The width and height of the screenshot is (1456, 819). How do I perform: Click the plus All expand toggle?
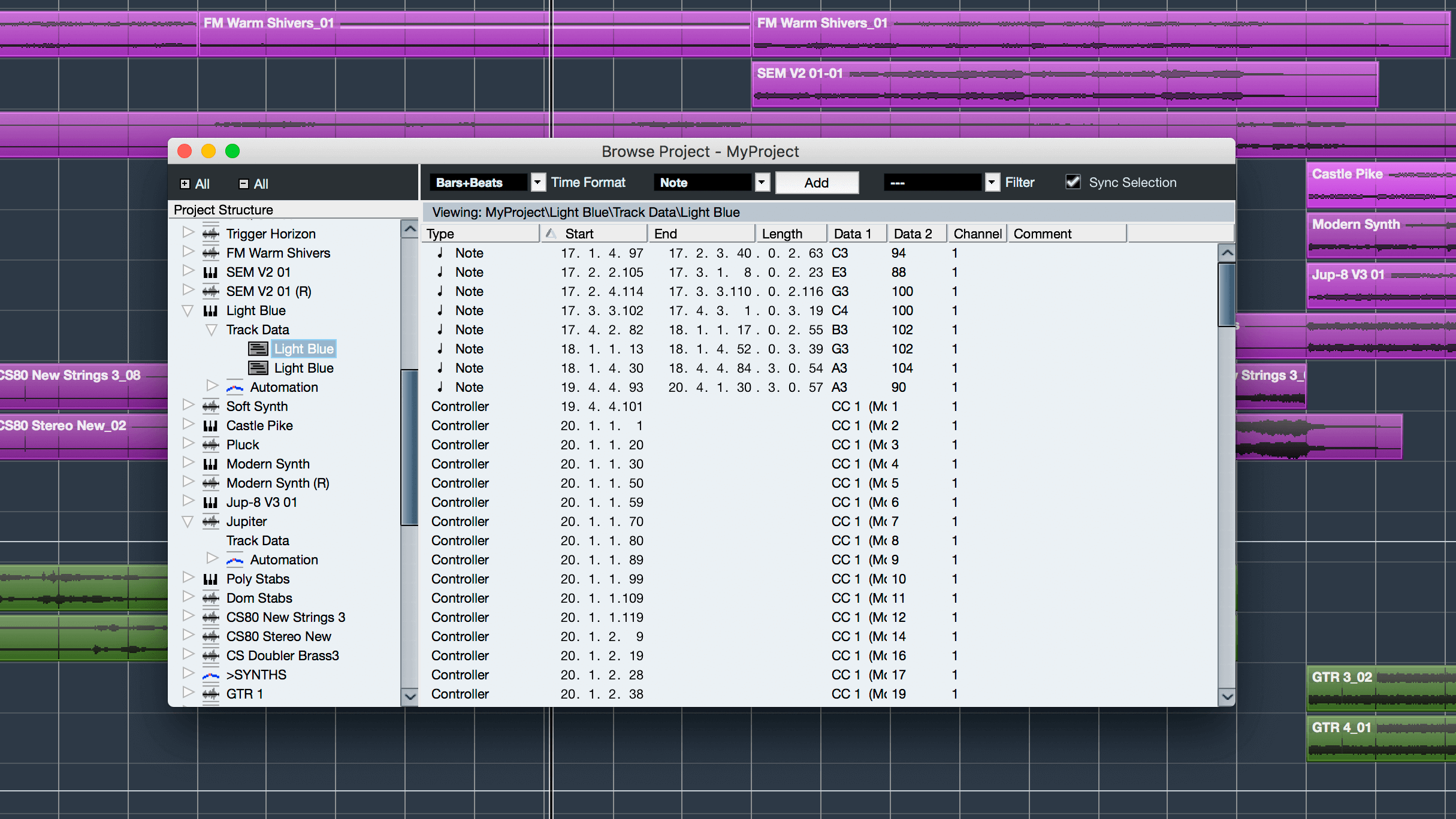pos(185,184)
